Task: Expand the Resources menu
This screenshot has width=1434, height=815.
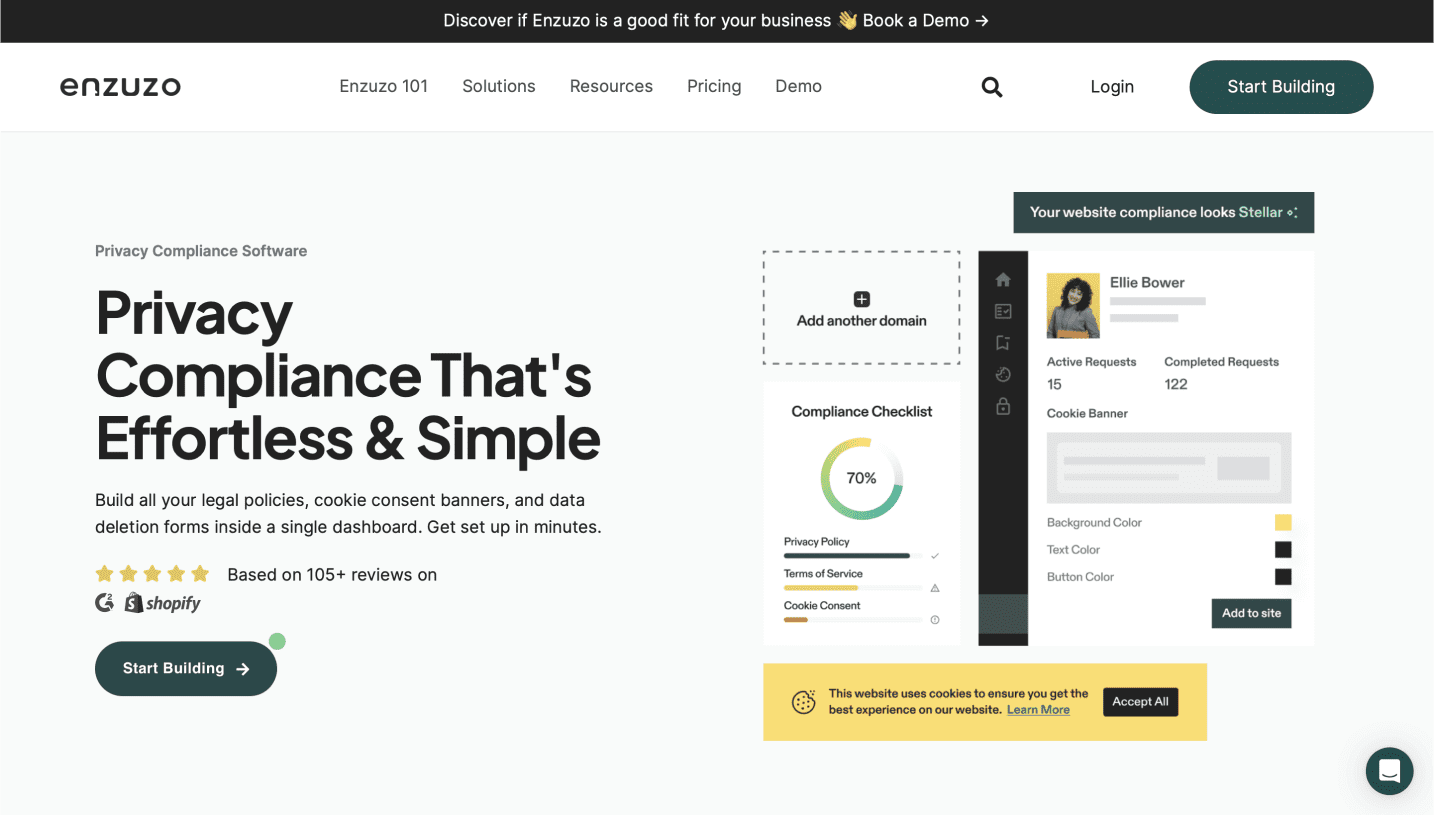Action: coord(611,86)
